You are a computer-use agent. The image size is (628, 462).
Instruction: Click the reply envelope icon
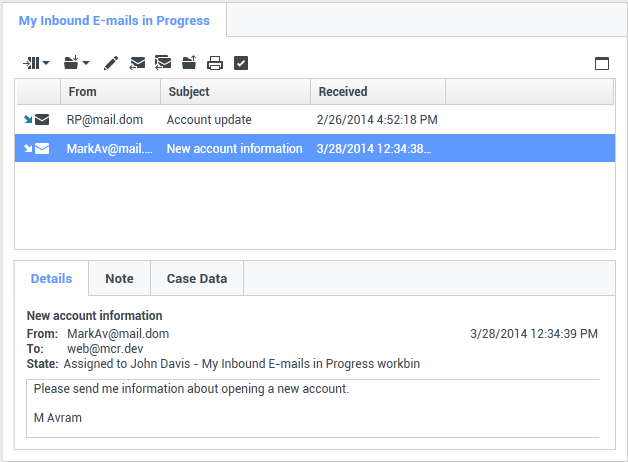point(138,63)
